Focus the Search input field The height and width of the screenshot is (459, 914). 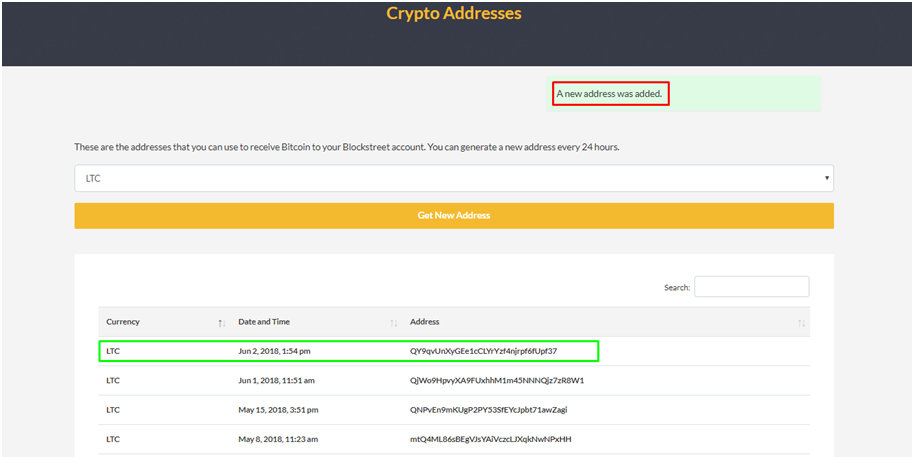coord(751,286)
